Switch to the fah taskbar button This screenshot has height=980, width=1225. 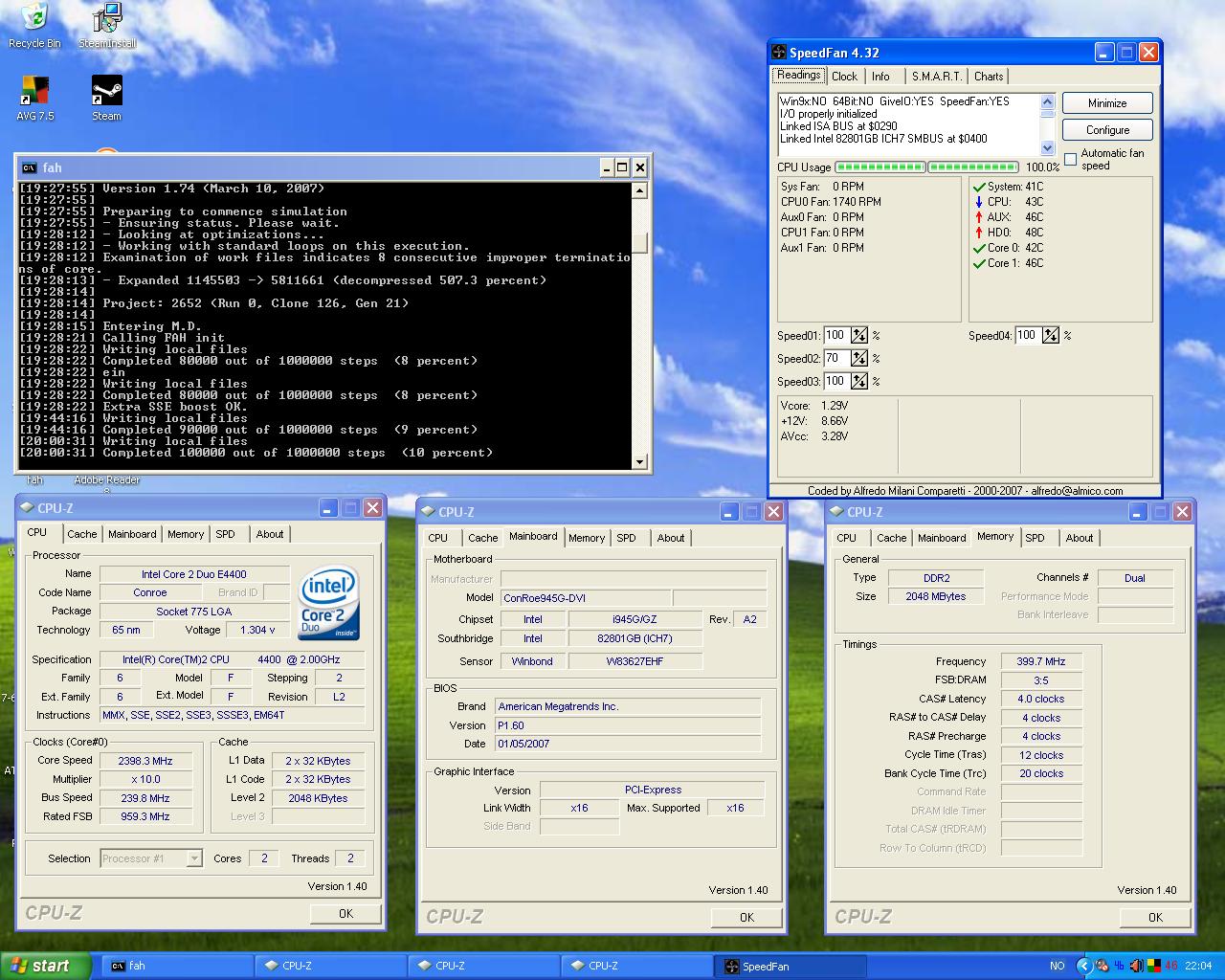pos(178,966)
